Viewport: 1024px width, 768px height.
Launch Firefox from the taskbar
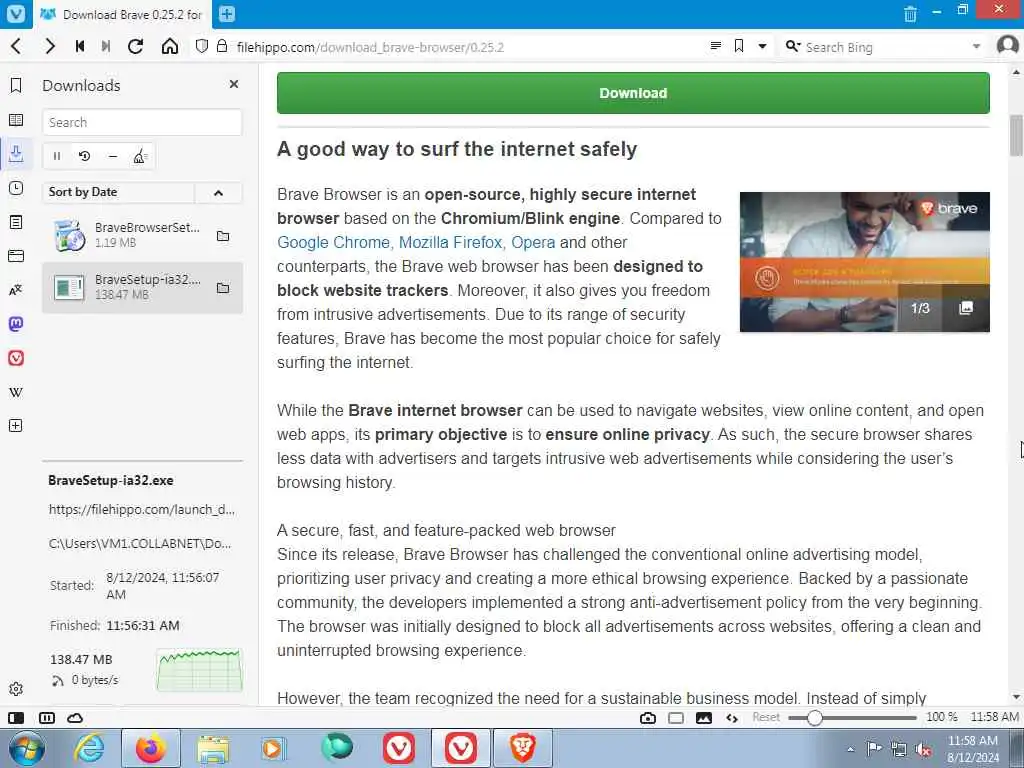point(151,748)
